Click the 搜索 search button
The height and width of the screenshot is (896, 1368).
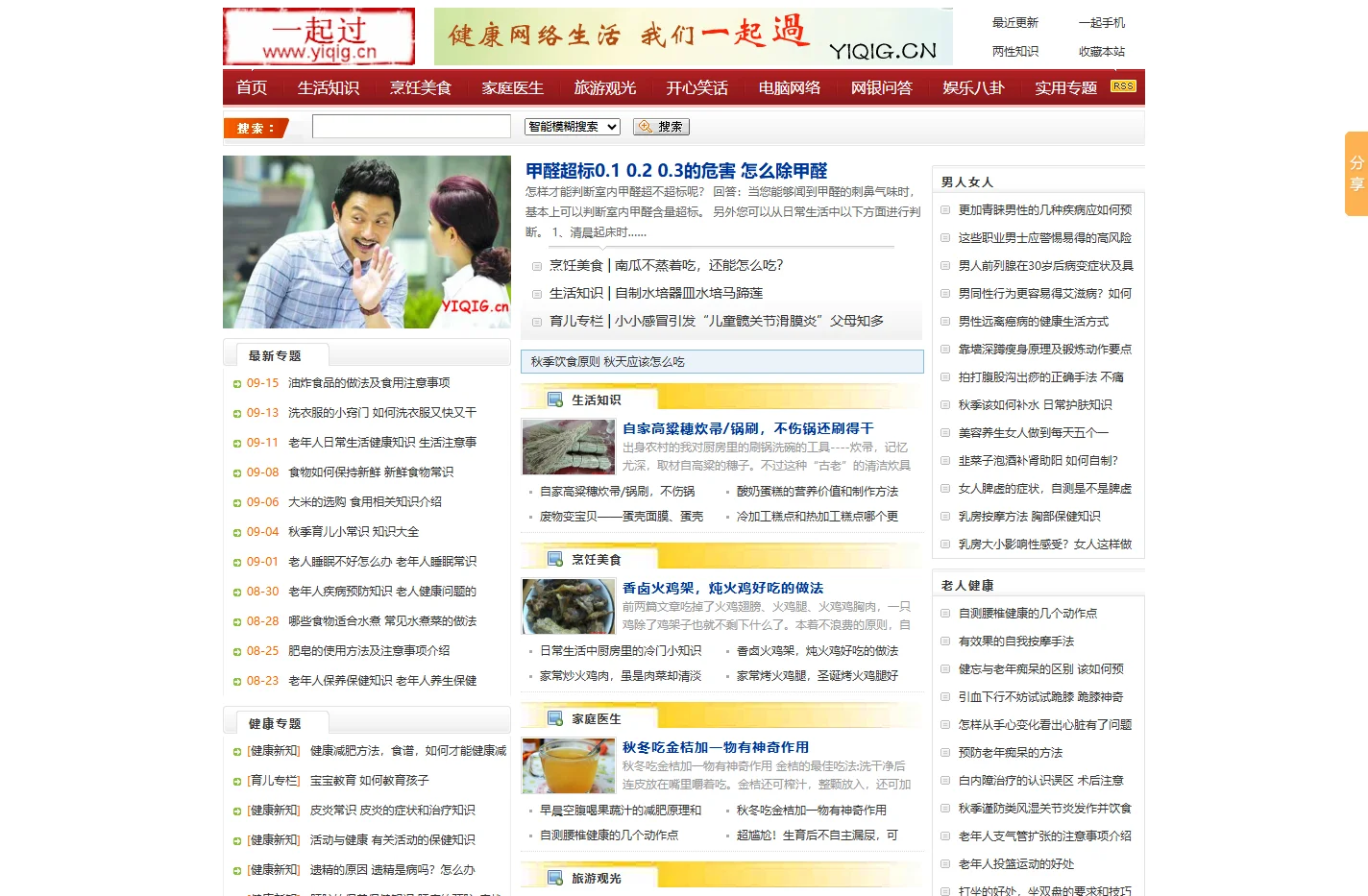pyautogui.click(x=661, y=127)
